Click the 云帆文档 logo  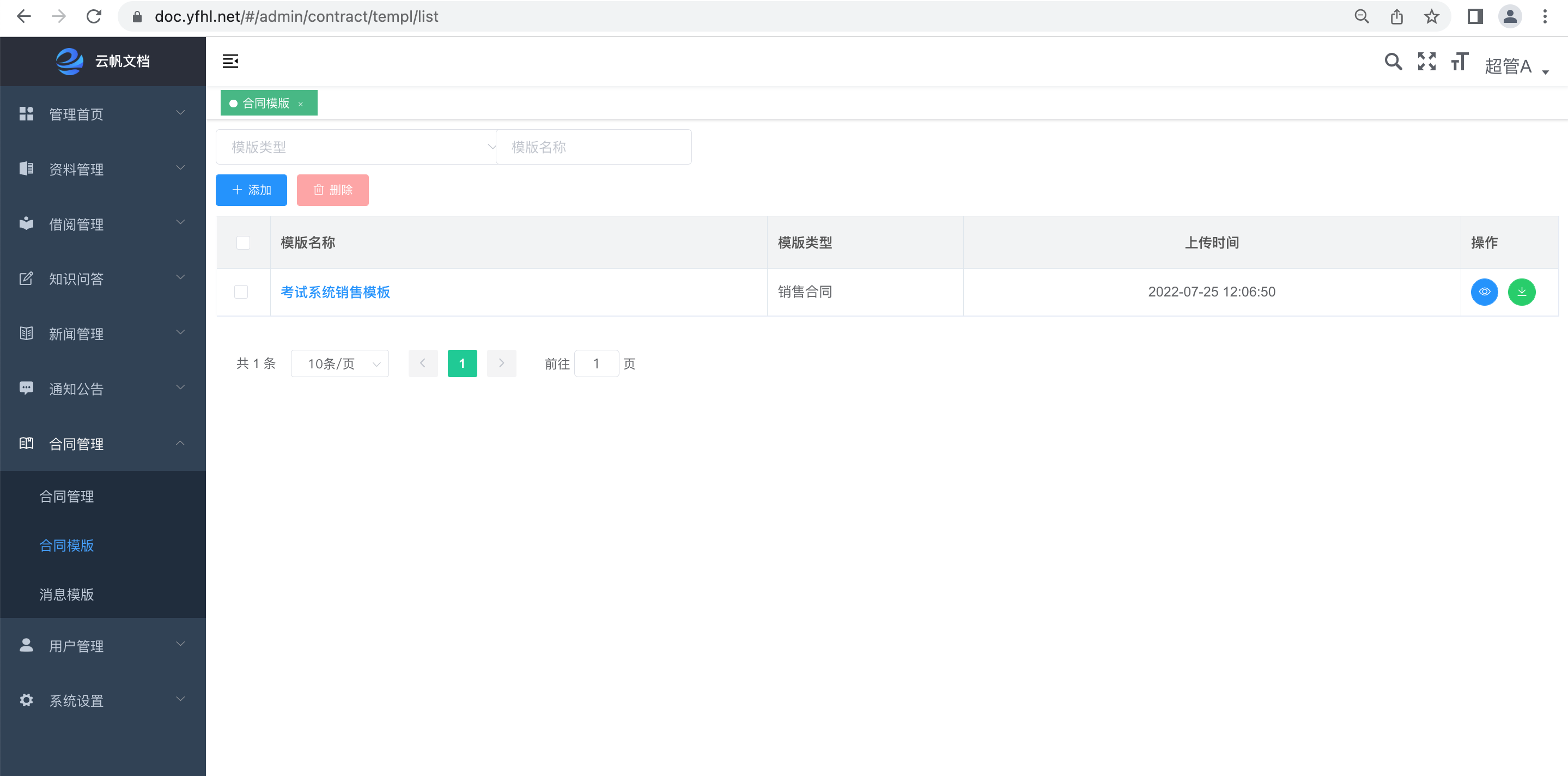(103, 62)
